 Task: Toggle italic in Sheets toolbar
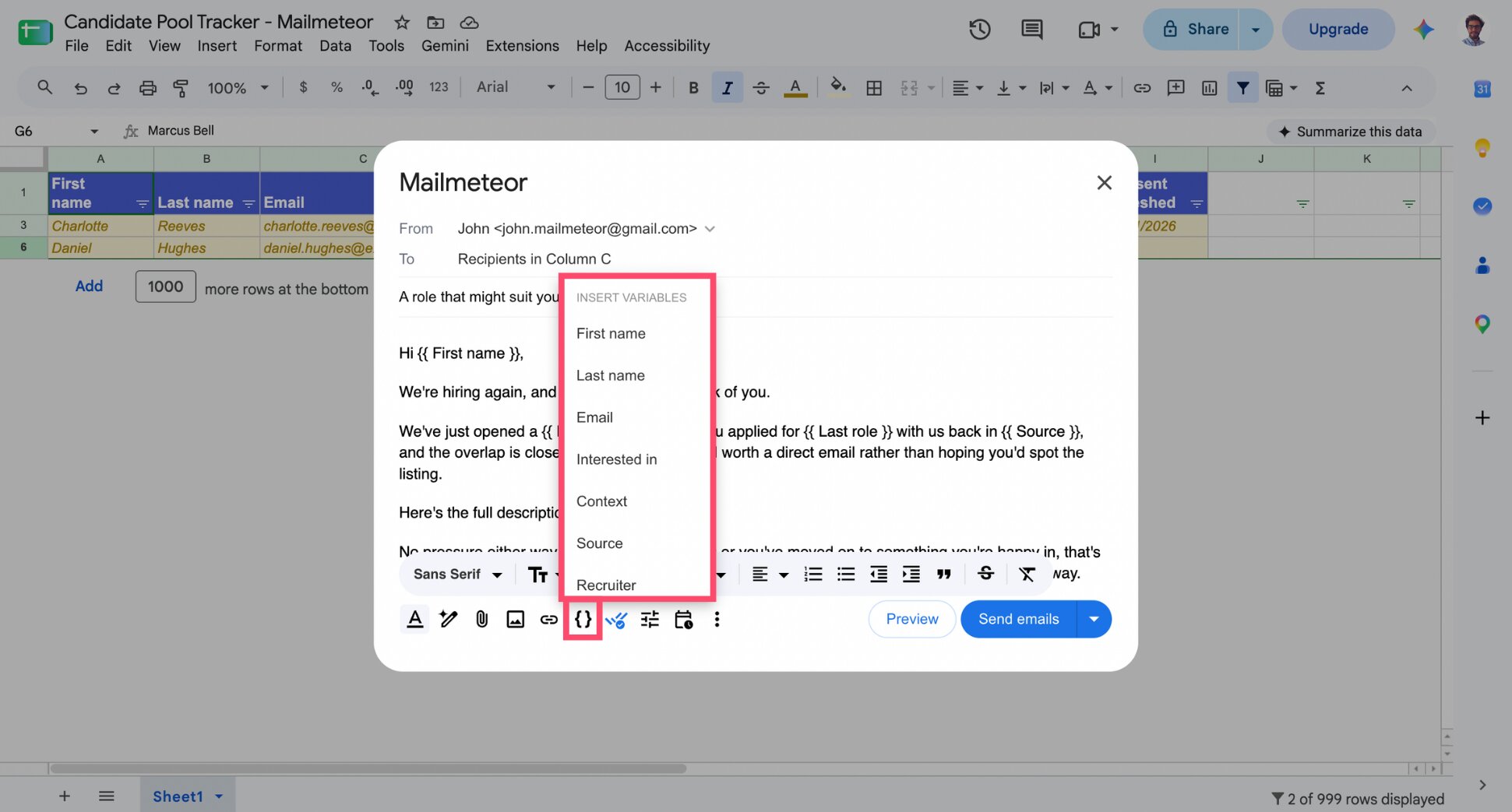tap(727, 88)
